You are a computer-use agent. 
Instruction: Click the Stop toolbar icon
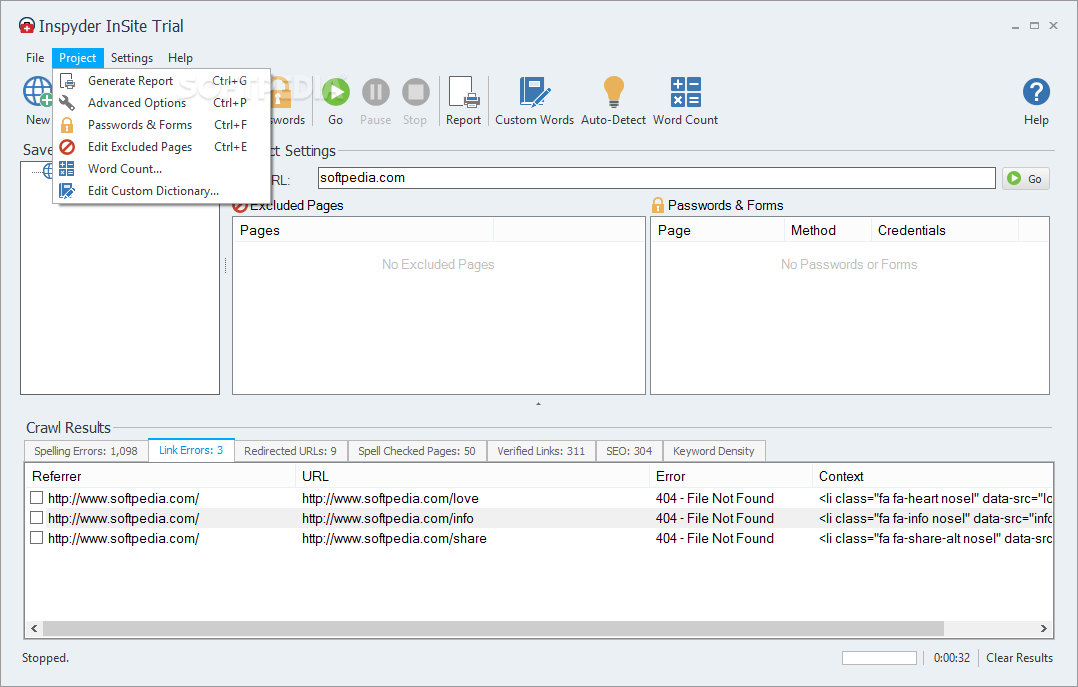[415, 91]
